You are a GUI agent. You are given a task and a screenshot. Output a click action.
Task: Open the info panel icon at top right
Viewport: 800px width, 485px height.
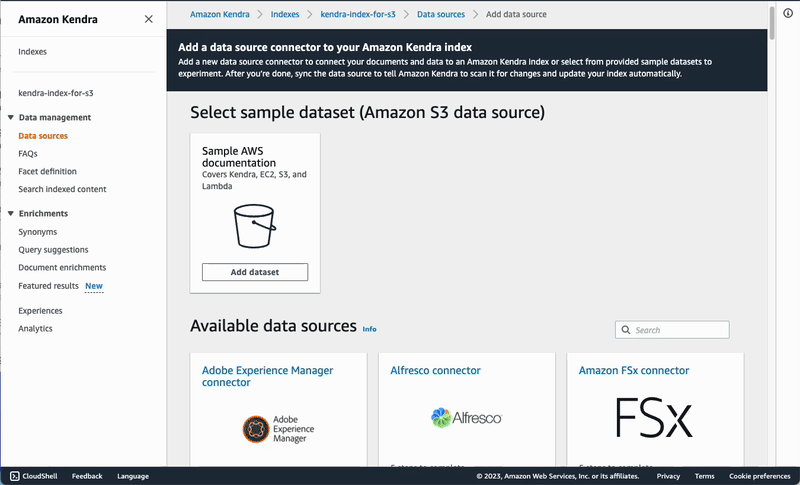788,14
